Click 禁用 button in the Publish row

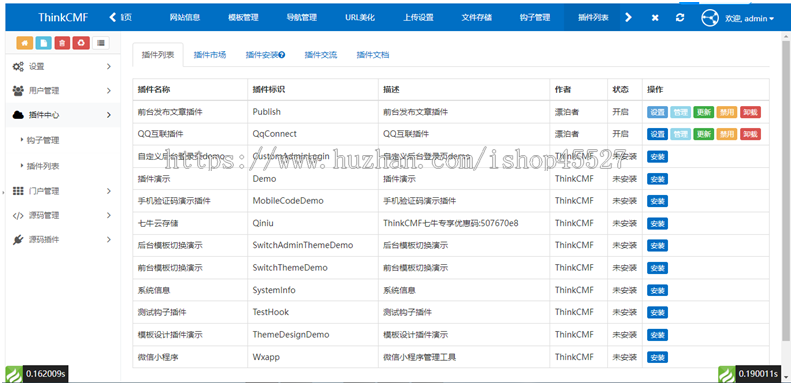(727, 112)
